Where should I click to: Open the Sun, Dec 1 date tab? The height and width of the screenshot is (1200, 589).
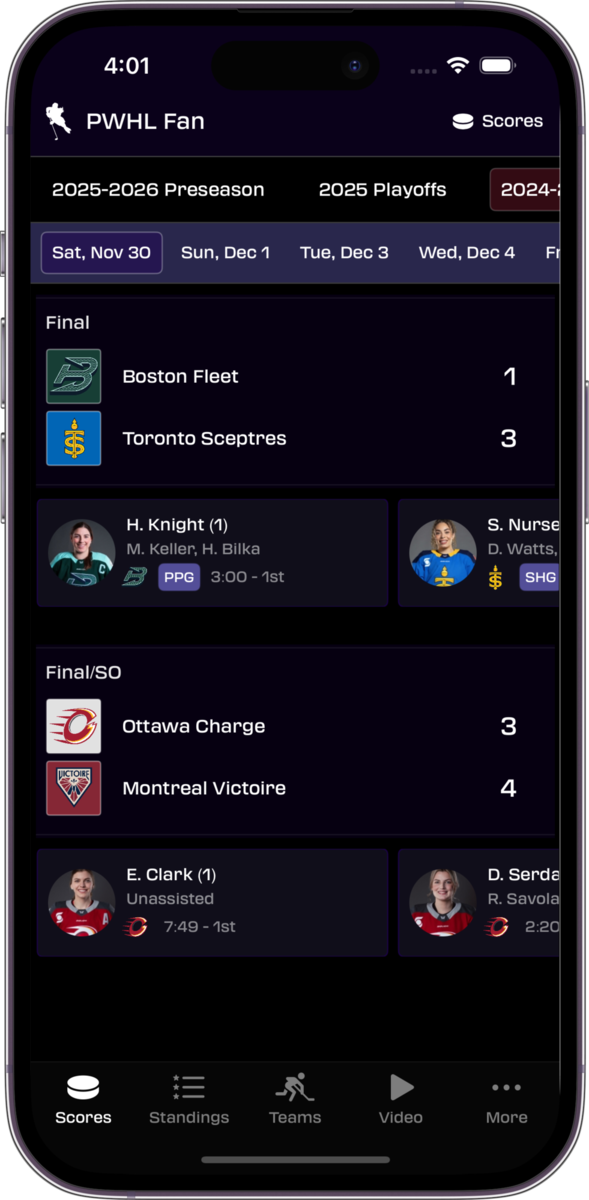pyautogui.click(x=225, y=252)
